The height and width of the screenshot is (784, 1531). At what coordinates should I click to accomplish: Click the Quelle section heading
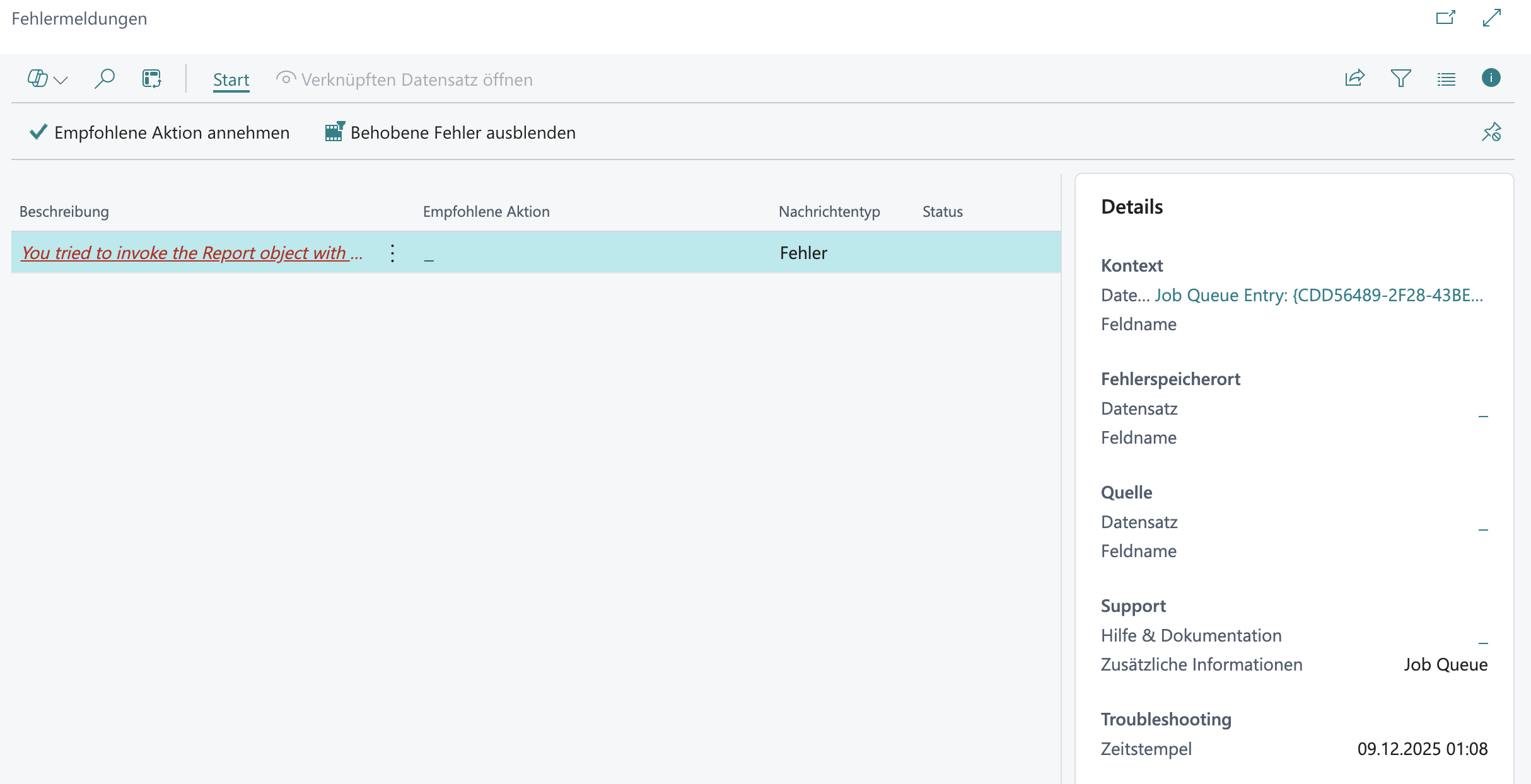[x=1126, y=492]
